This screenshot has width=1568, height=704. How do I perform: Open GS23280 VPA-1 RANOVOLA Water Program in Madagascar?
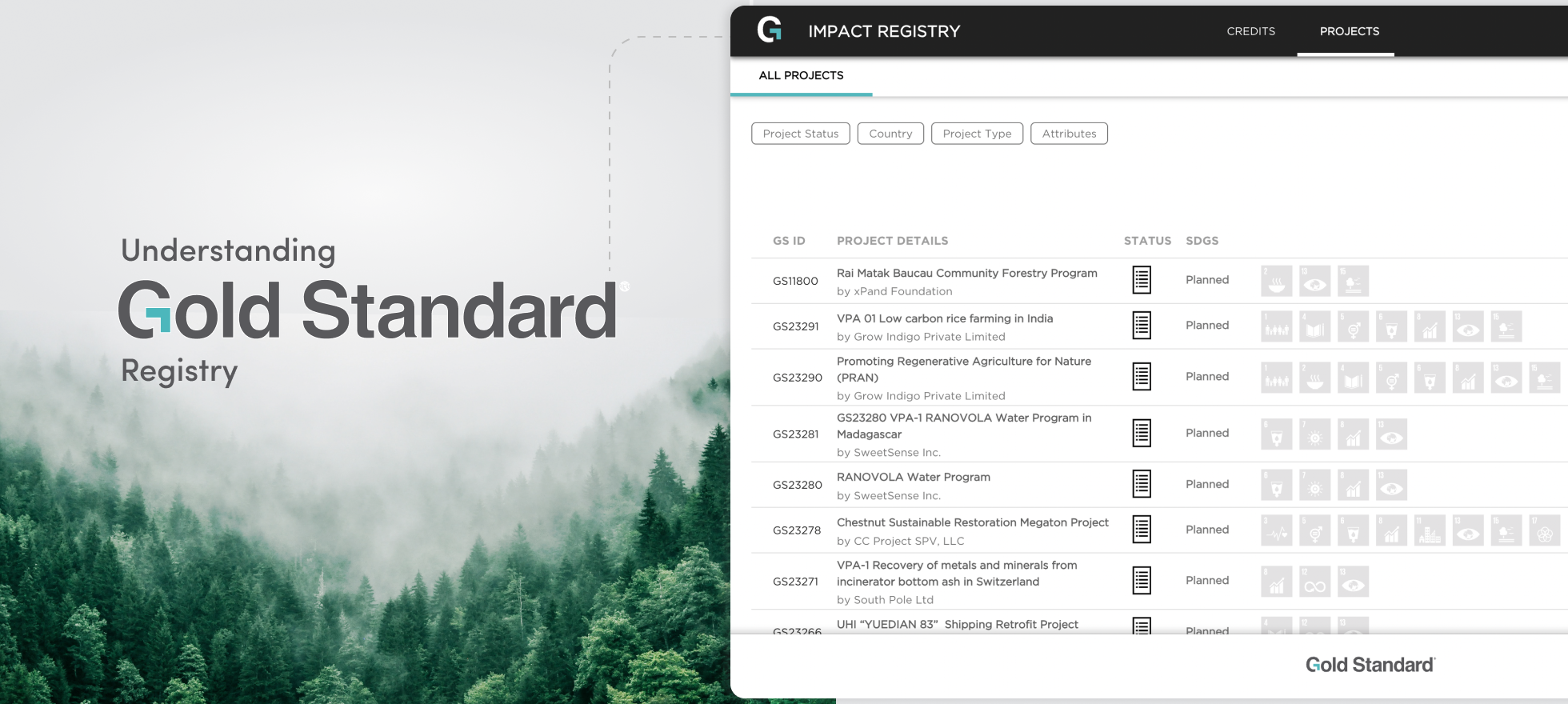[x=964, y=426]
